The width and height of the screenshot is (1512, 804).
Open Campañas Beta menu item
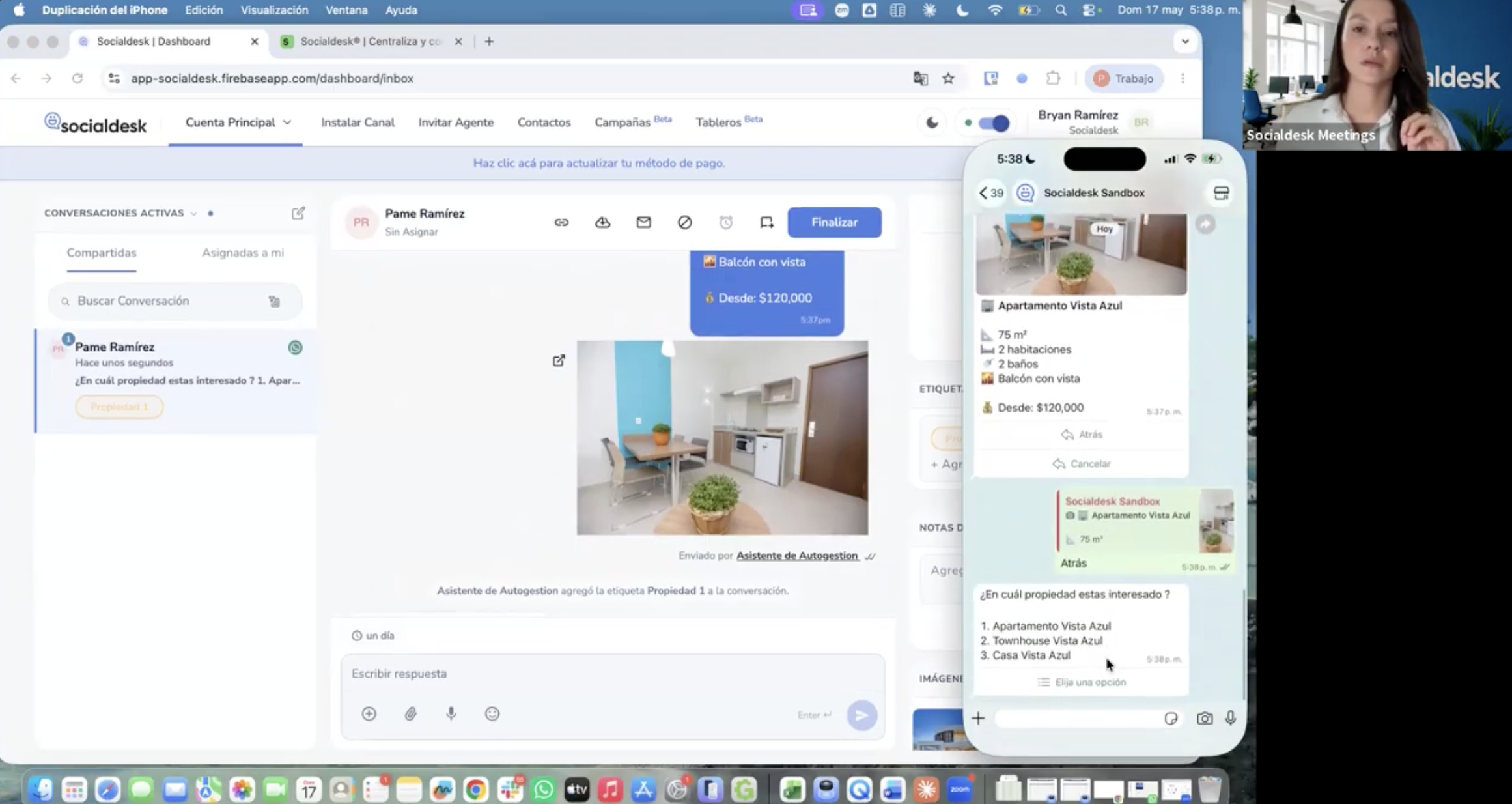[633, 122]
